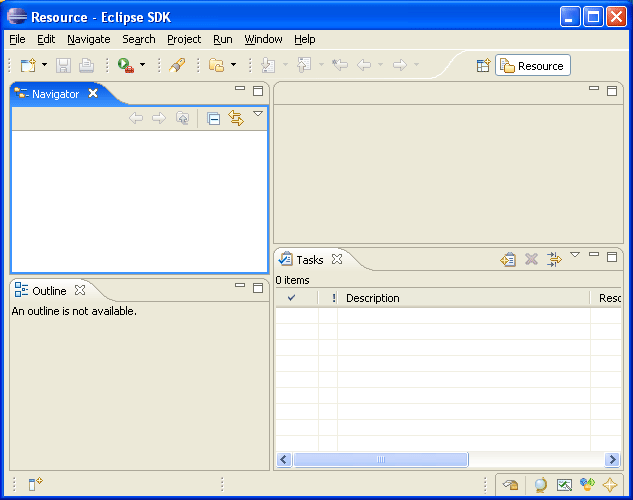Open the Navigate menu
633x500 pixels.
click(89, 40)
